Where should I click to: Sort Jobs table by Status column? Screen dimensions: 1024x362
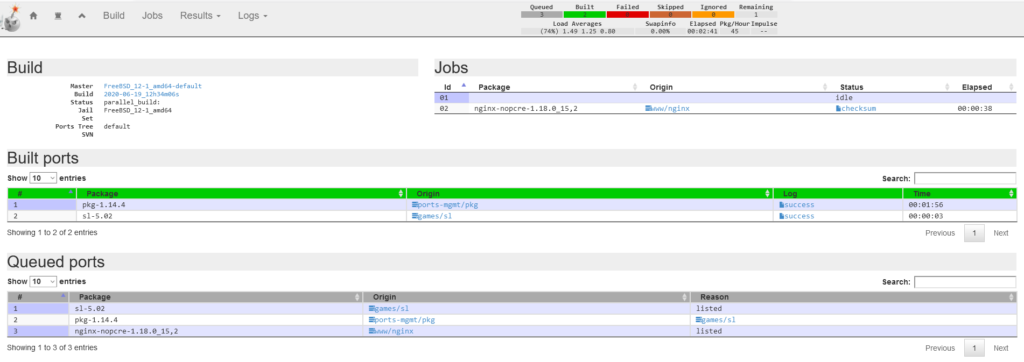click(891, 87)
